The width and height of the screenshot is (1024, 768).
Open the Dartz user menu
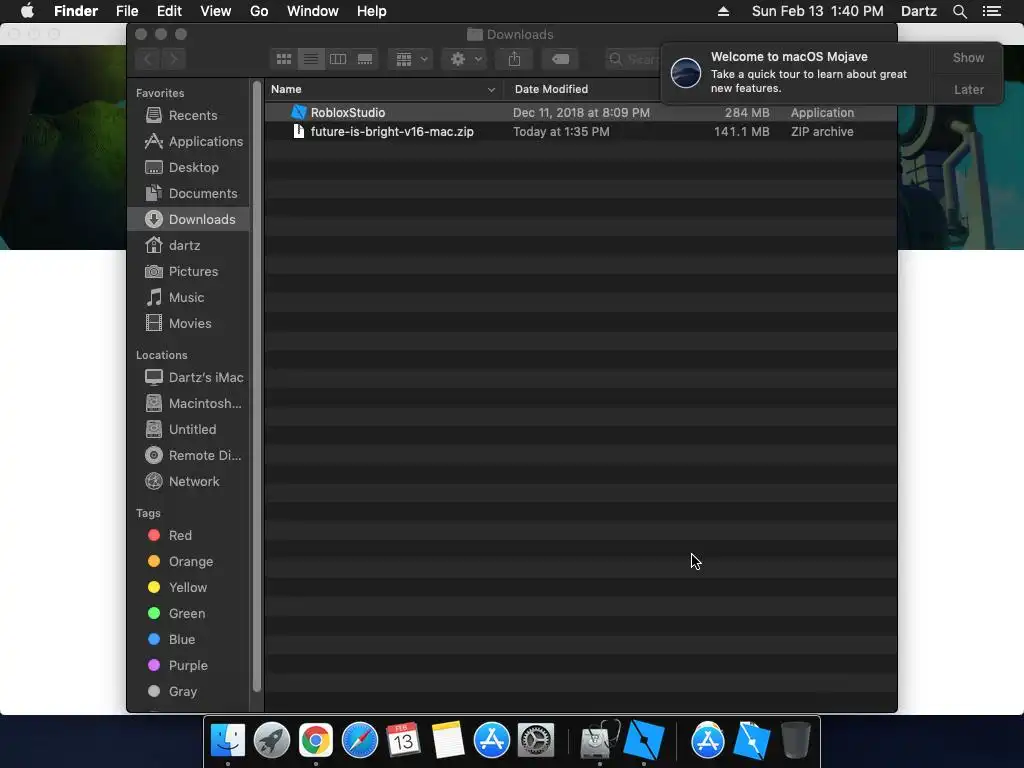click(918, 11)
